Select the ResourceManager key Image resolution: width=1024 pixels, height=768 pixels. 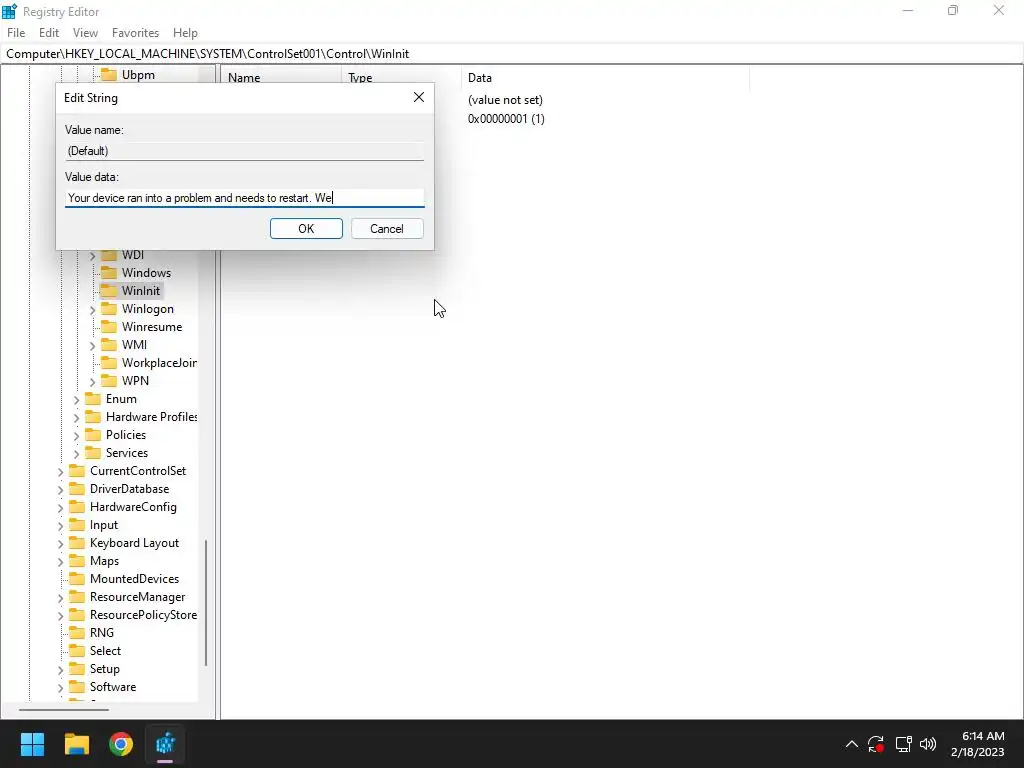[137, 597]
